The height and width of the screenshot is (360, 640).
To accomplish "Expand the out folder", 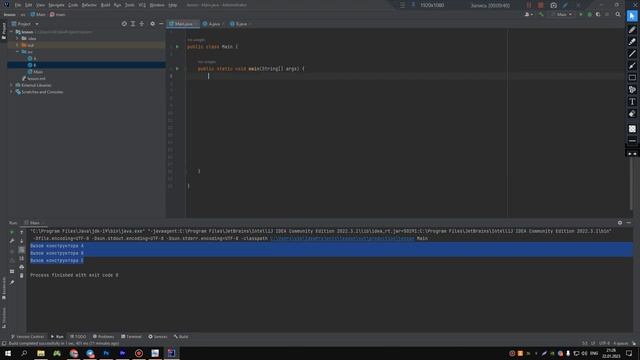I will [x=17, y=45].
